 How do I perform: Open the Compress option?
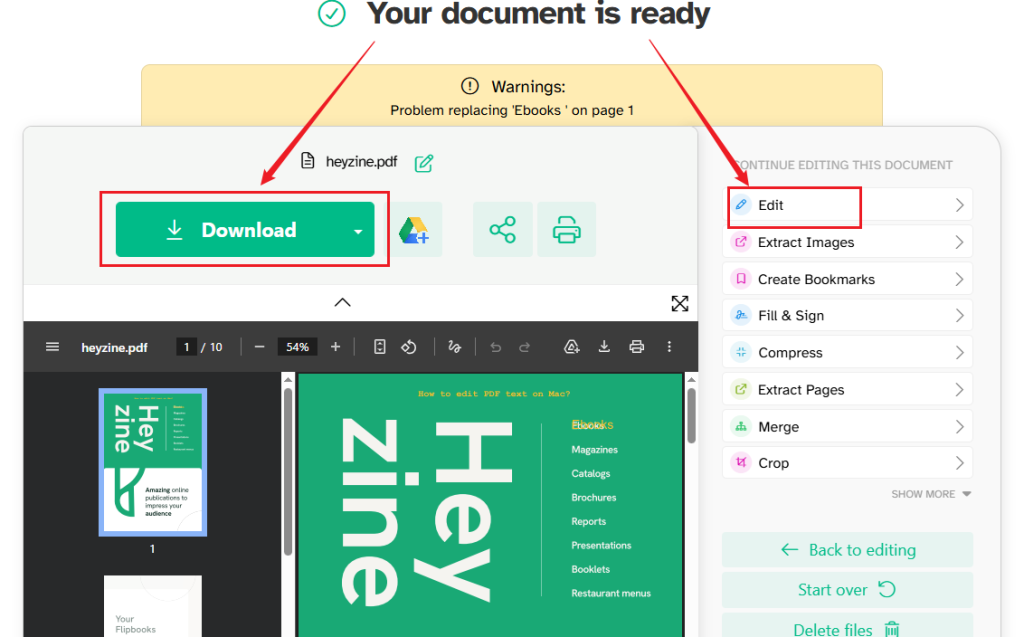point(848,353)
